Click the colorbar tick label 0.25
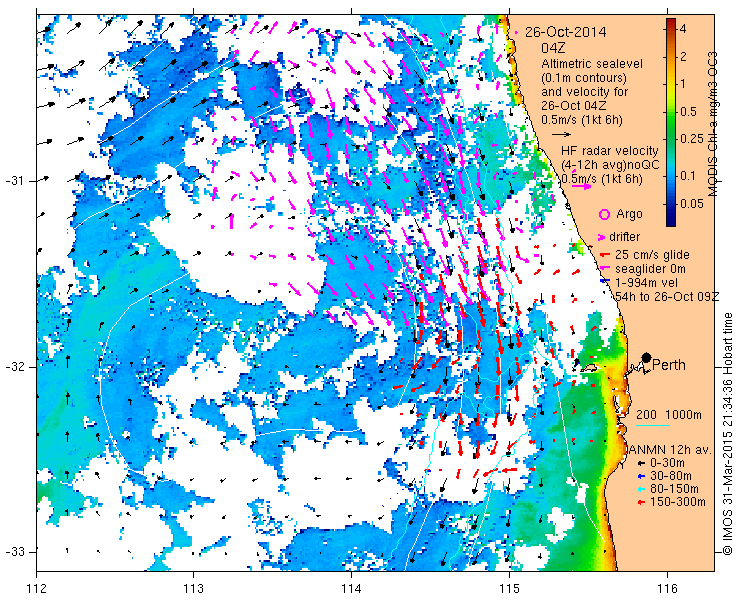Image resolution: width=740 pixels, height=600 pixels. click(x=691, y=139)
